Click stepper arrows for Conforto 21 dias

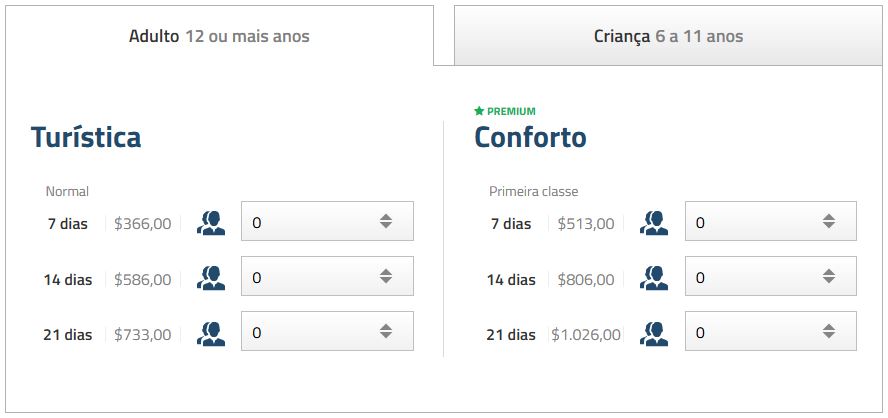click(829, 332)
